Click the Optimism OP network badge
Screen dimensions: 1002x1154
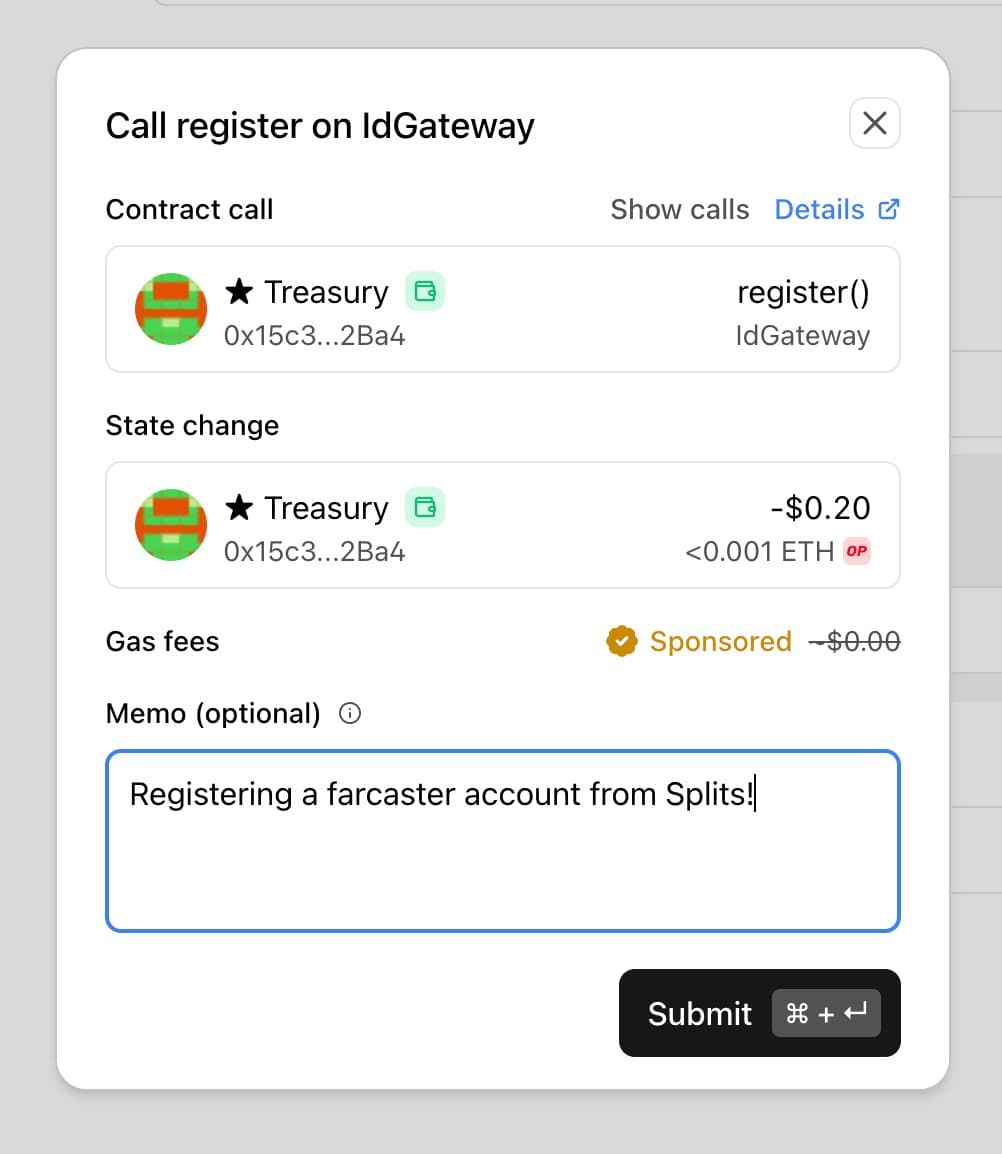click(857, 551)
